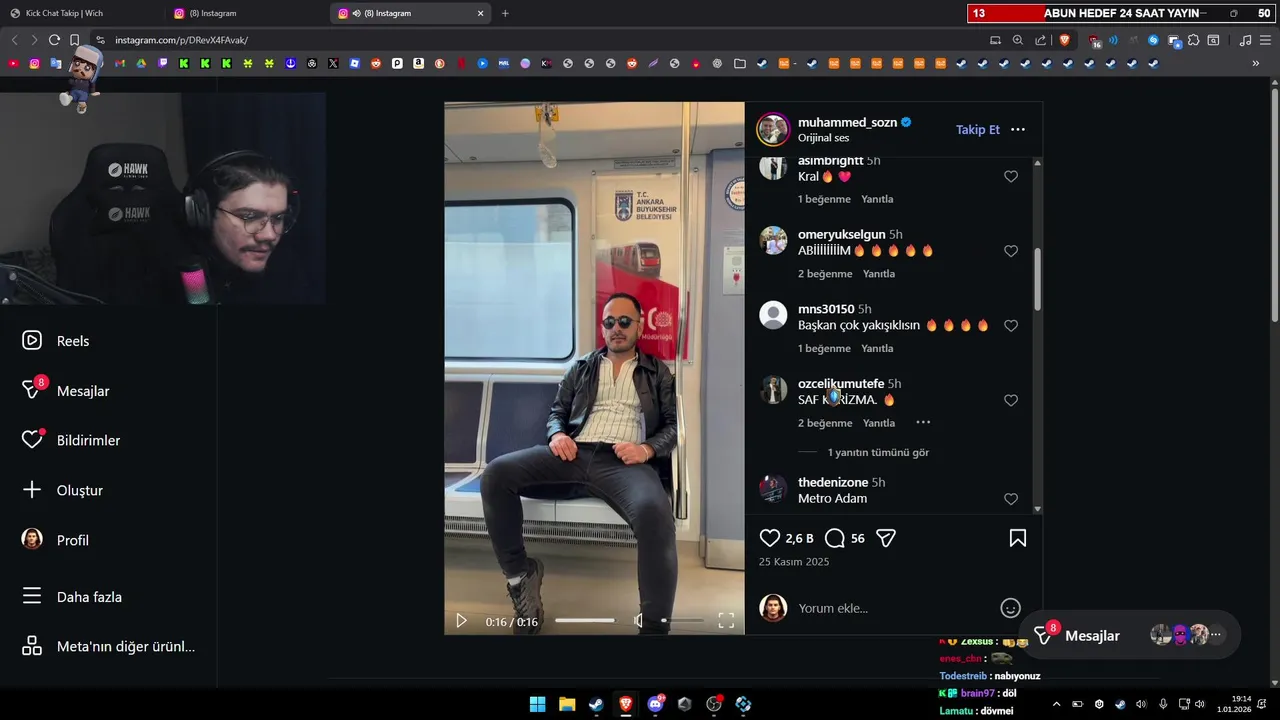Switch to second Instagram tab
This screenshot has height=720, width=1280.
(x=247, y=13)
